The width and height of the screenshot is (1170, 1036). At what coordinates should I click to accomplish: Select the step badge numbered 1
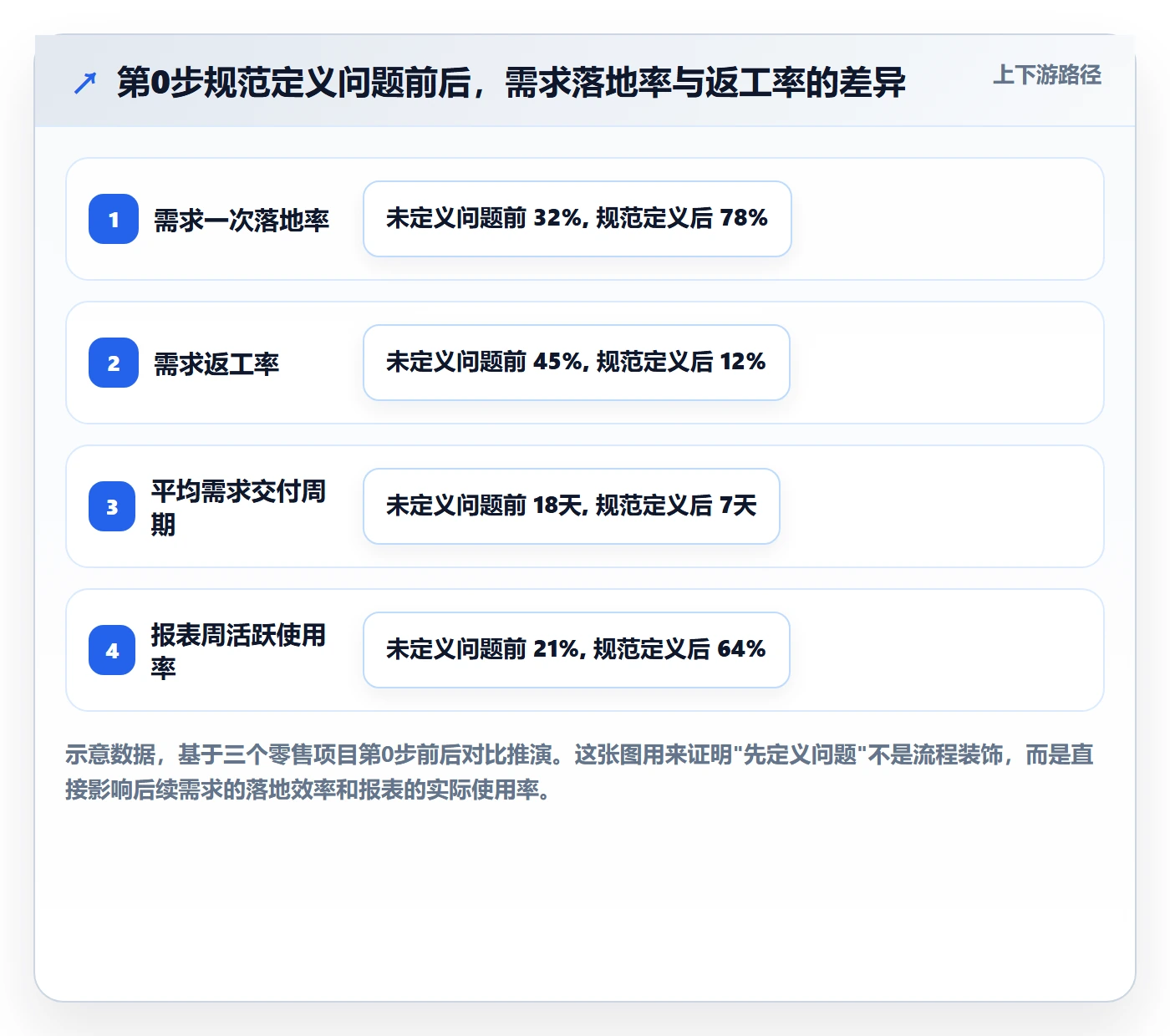(114, 219)
